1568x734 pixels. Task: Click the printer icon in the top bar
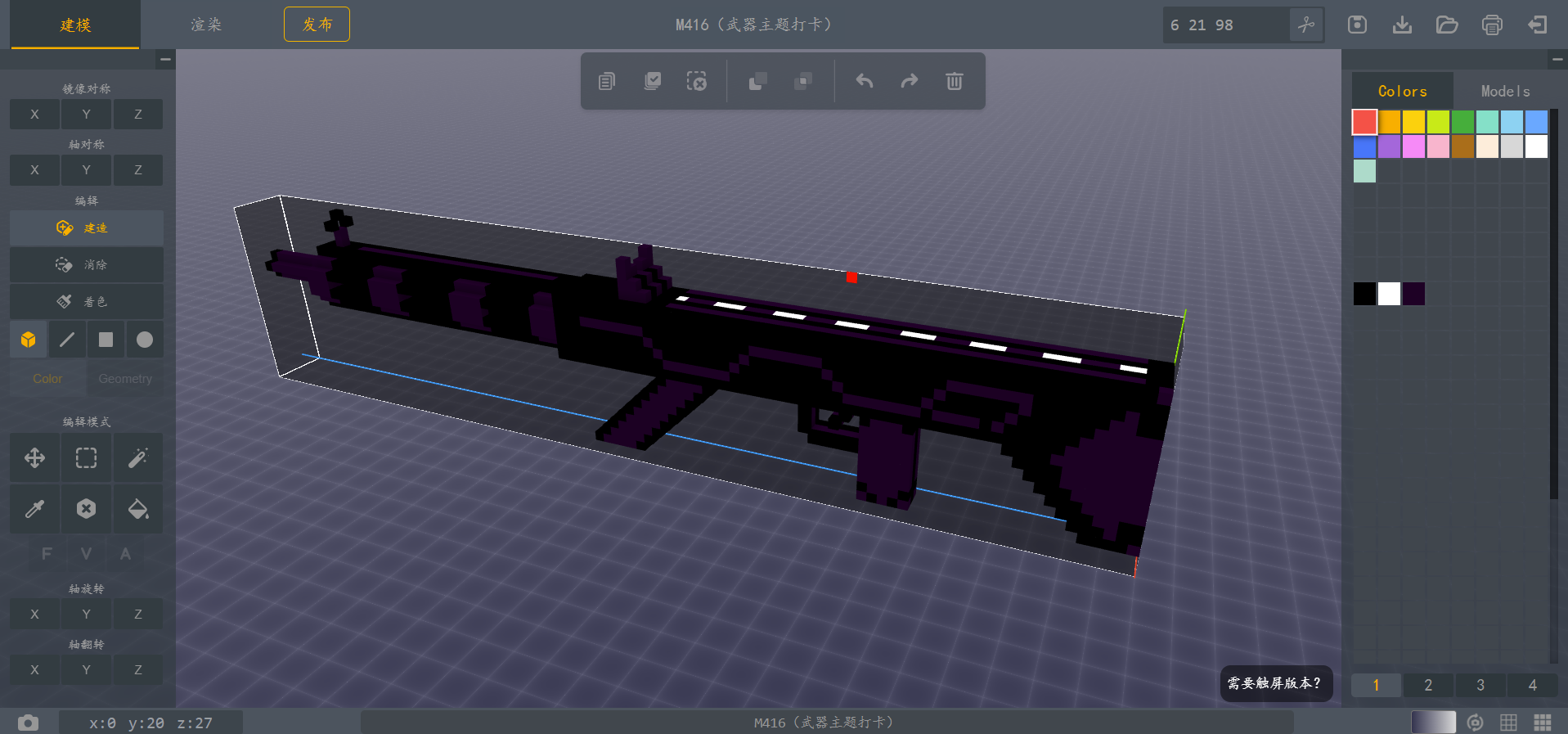1492,25
